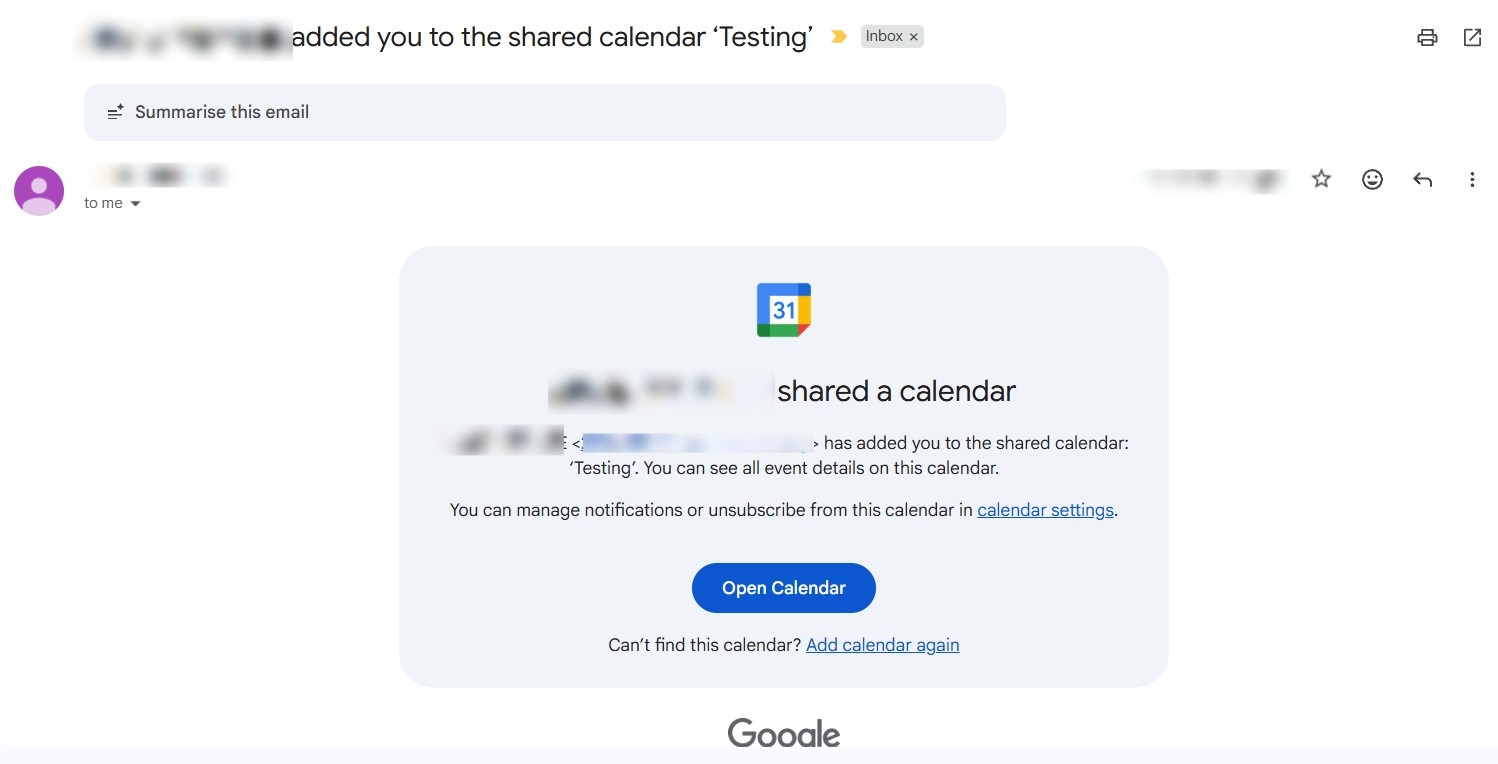Open email in a new window
The height and width of the screenshot is (764, 1498).
click(x=1472, y=38)
